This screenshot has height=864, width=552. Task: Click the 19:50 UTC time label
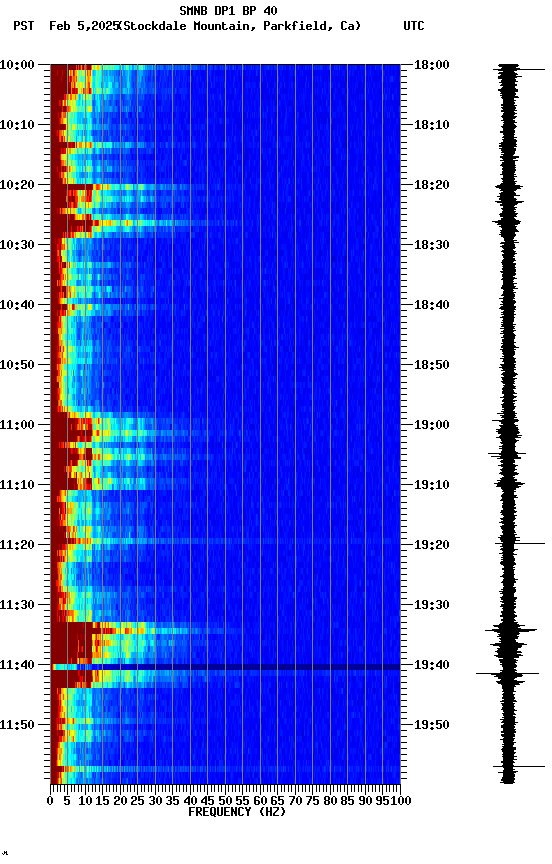pyautogui.click(x=432, y=725)
